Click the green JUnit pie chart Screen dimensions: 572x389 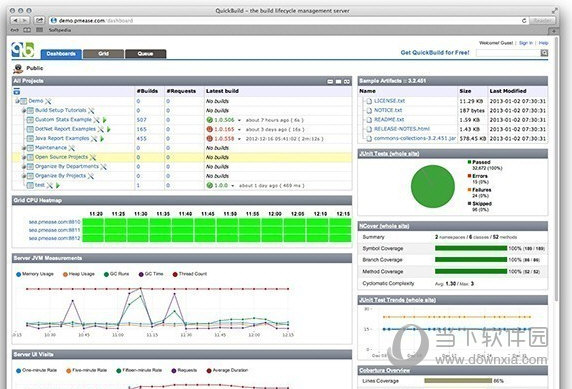click(x=433, y=186)
